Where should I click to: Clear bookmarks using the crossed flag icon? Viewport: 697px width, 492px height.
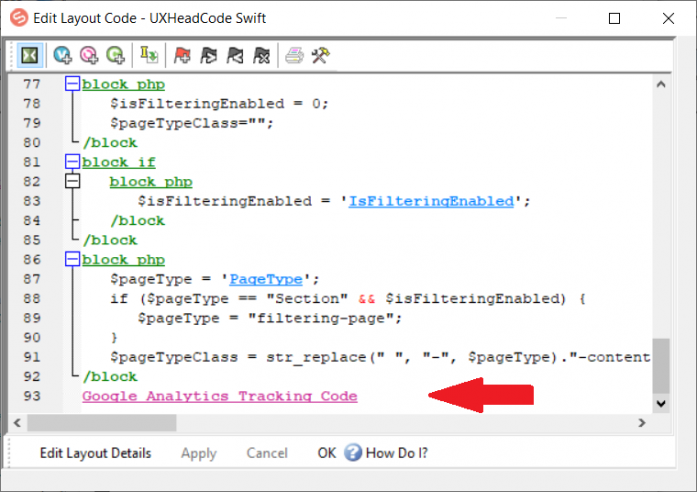[260, 56]
